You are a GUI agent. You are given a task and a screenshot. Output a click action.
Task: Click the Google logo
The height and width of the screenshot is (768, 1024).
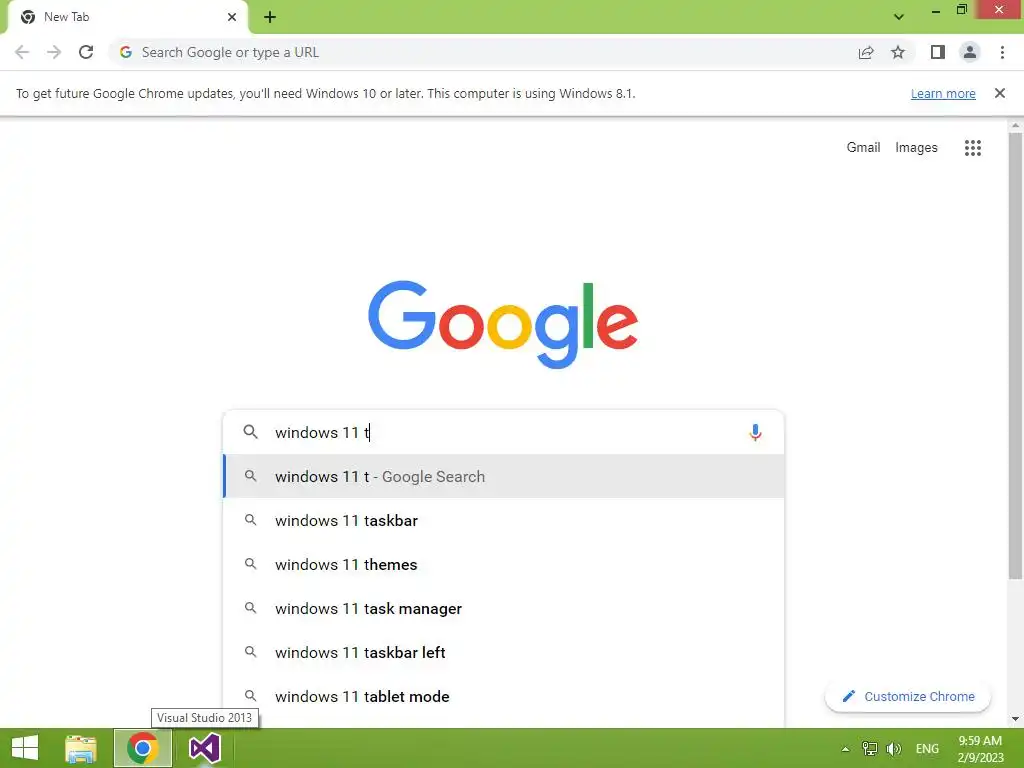click(x=503, y=325)
